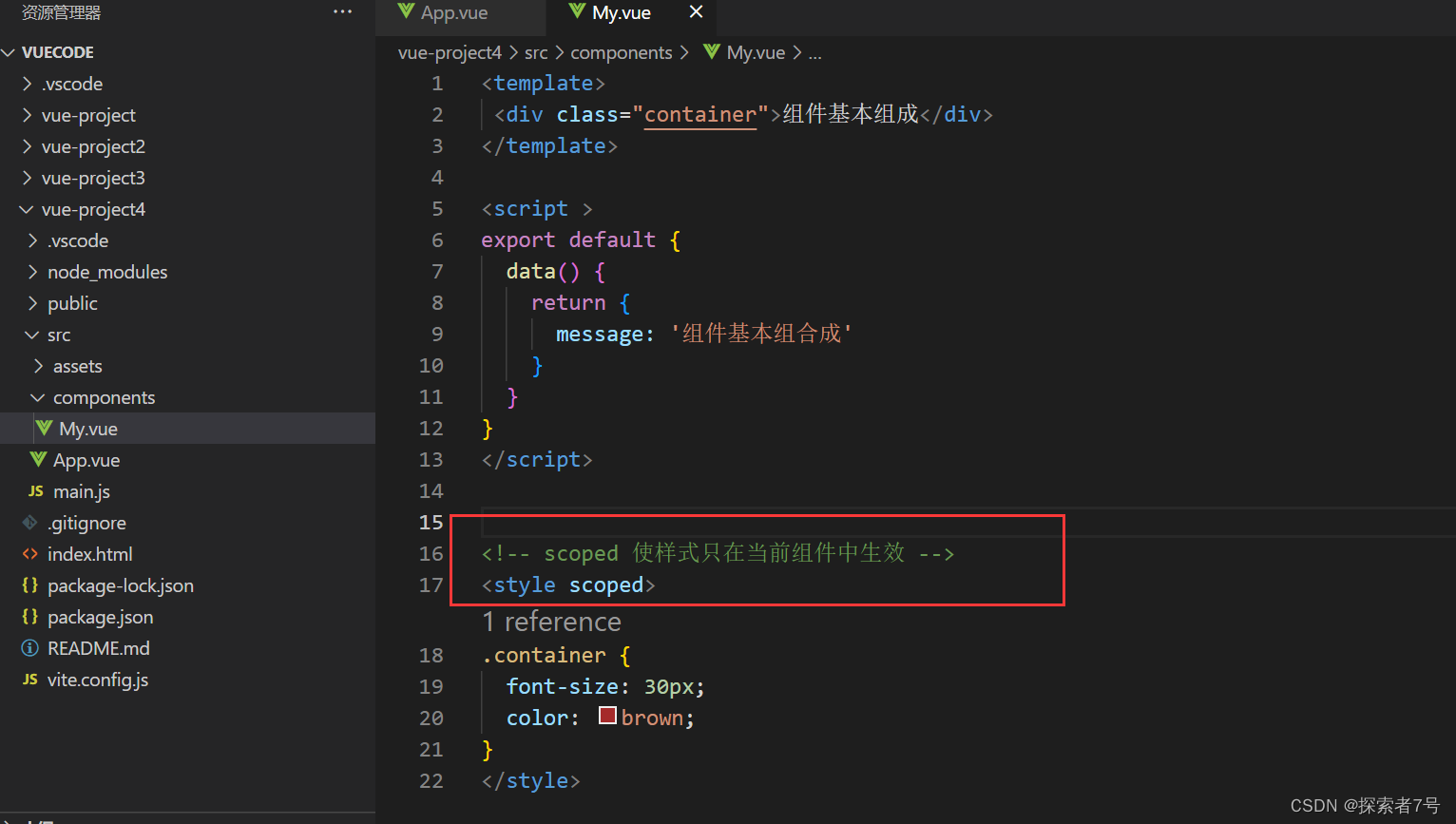The width and height of the screenshot is (1456, 824).
Task: Click the Vue icon beside App.vue tree item
Action: click(38, 459)
